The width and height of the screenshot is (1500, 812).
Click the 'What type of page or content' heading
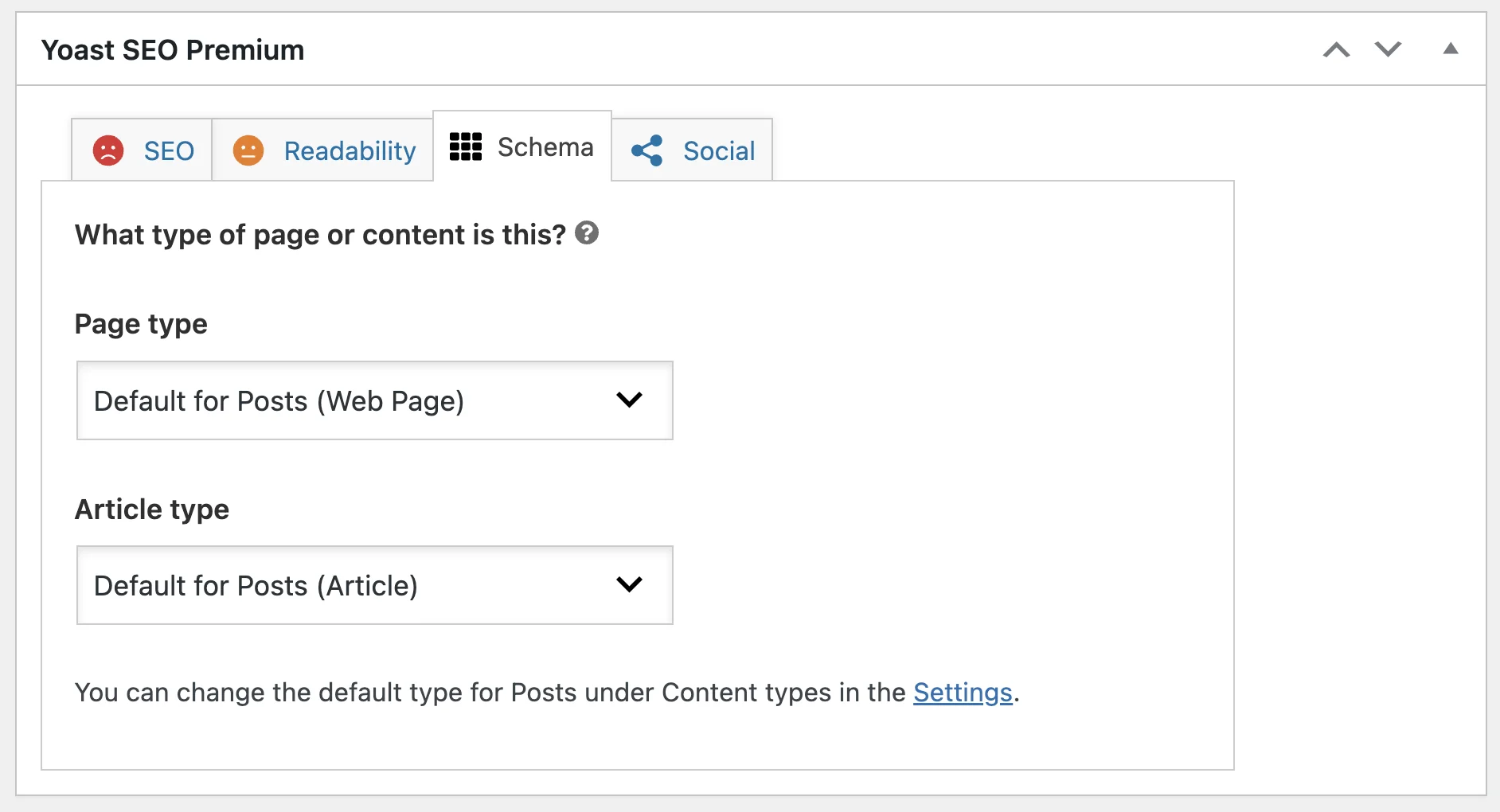click(320, 235)
